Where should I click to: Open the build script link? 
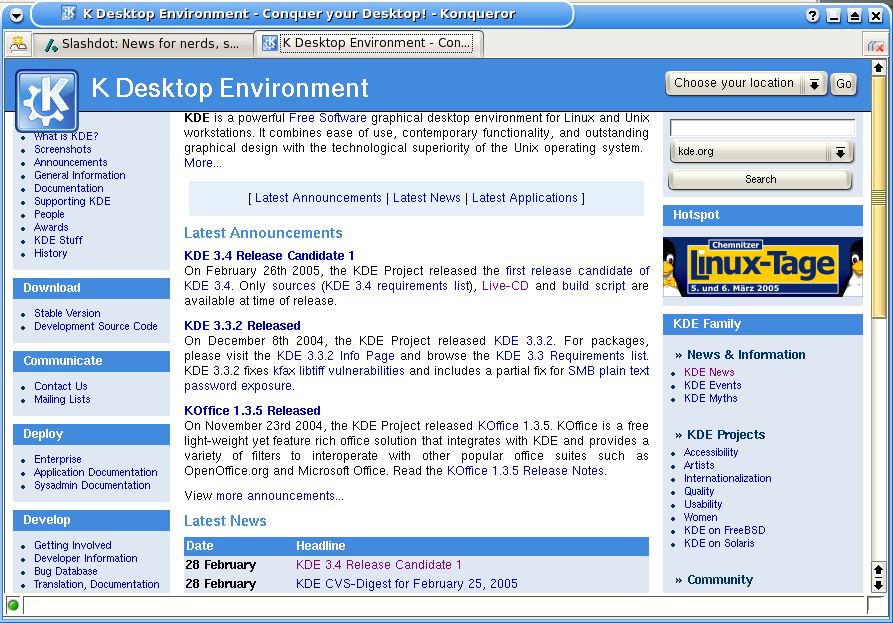(x=593, y=286)
